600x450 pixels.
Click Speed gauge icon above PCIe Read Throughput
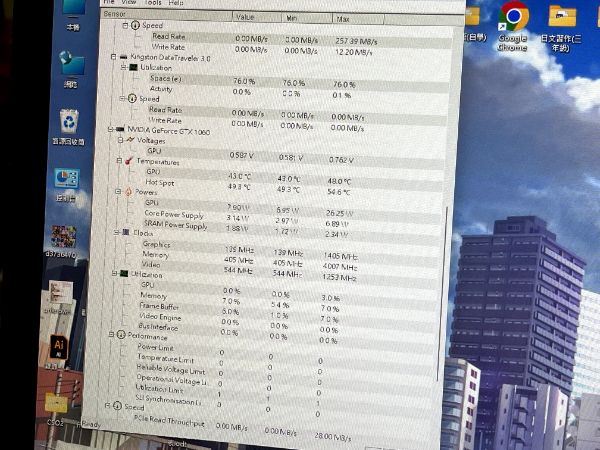[x=118, y=406]
